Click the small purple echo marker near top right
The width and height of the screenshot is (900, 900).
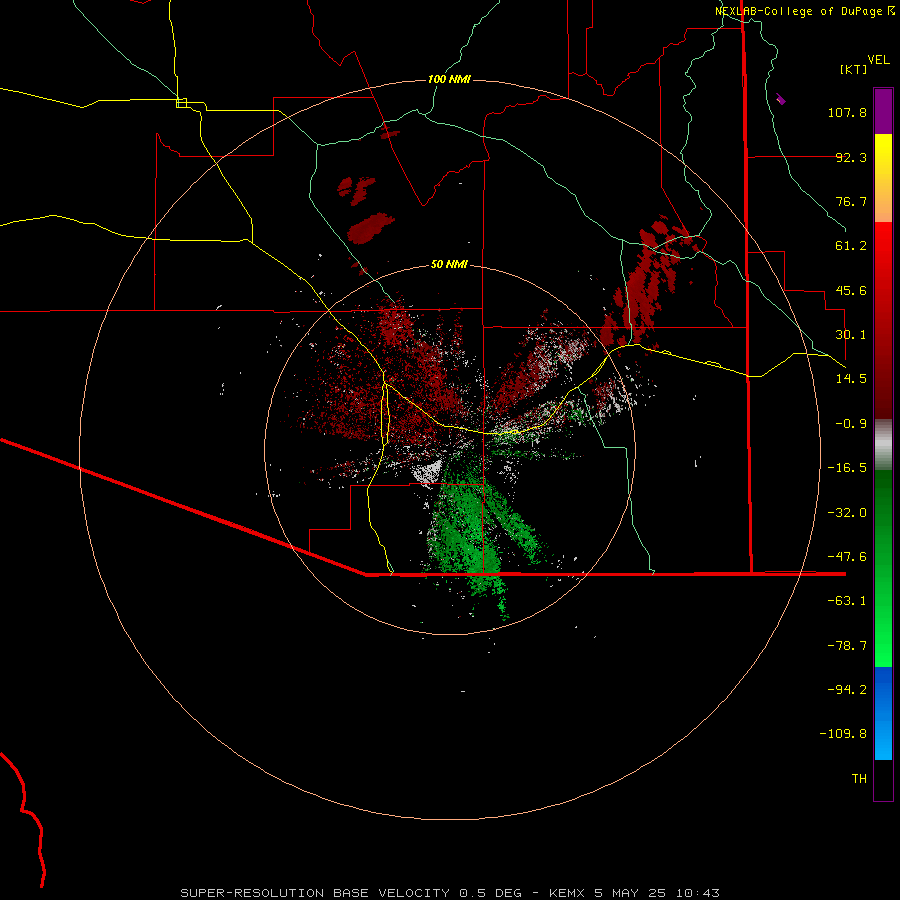point(780,99)
